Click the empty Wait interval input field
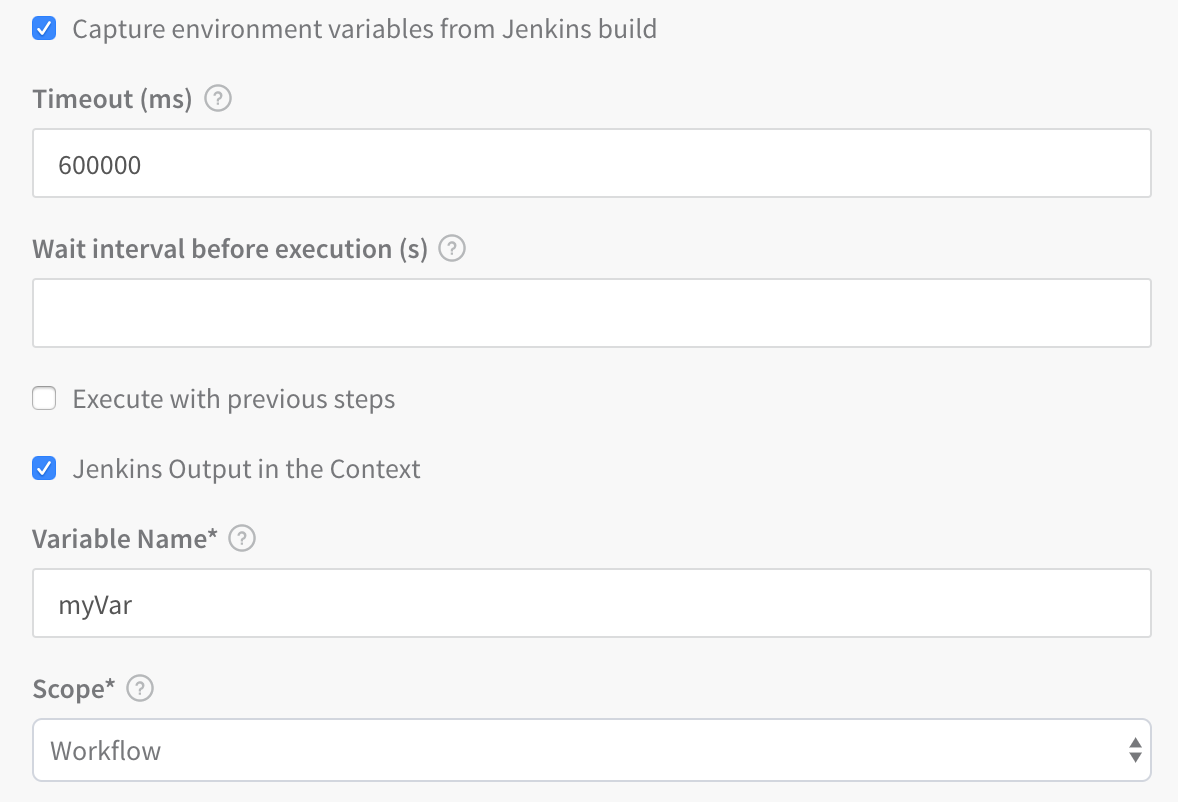This screenshot has height=802, width=1178. coord(592,313)
